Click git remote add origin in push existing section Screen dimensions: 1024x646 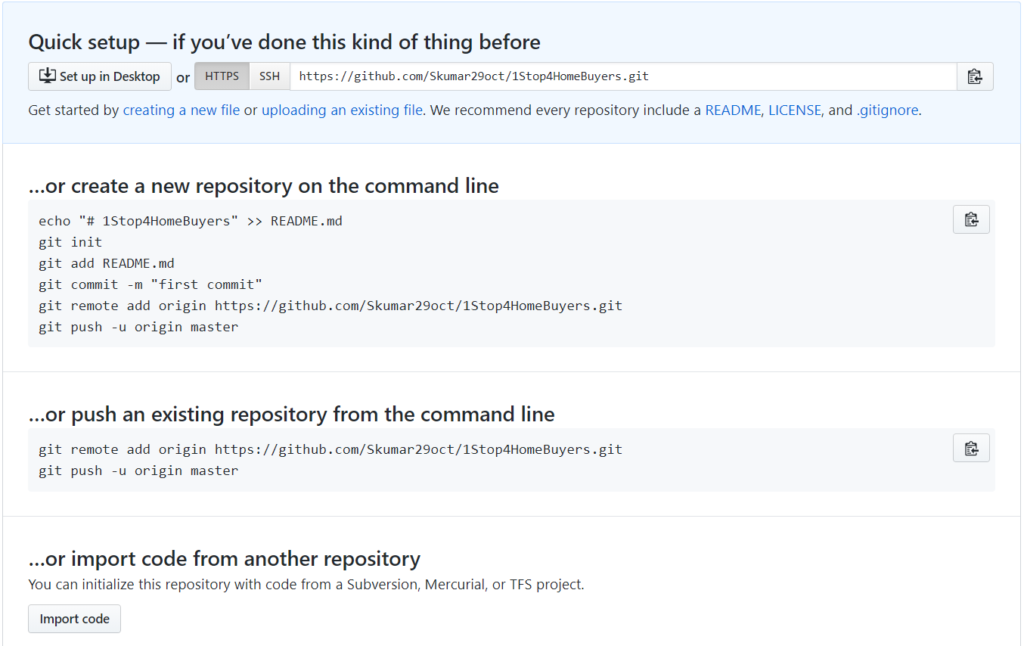pos(330,449)
